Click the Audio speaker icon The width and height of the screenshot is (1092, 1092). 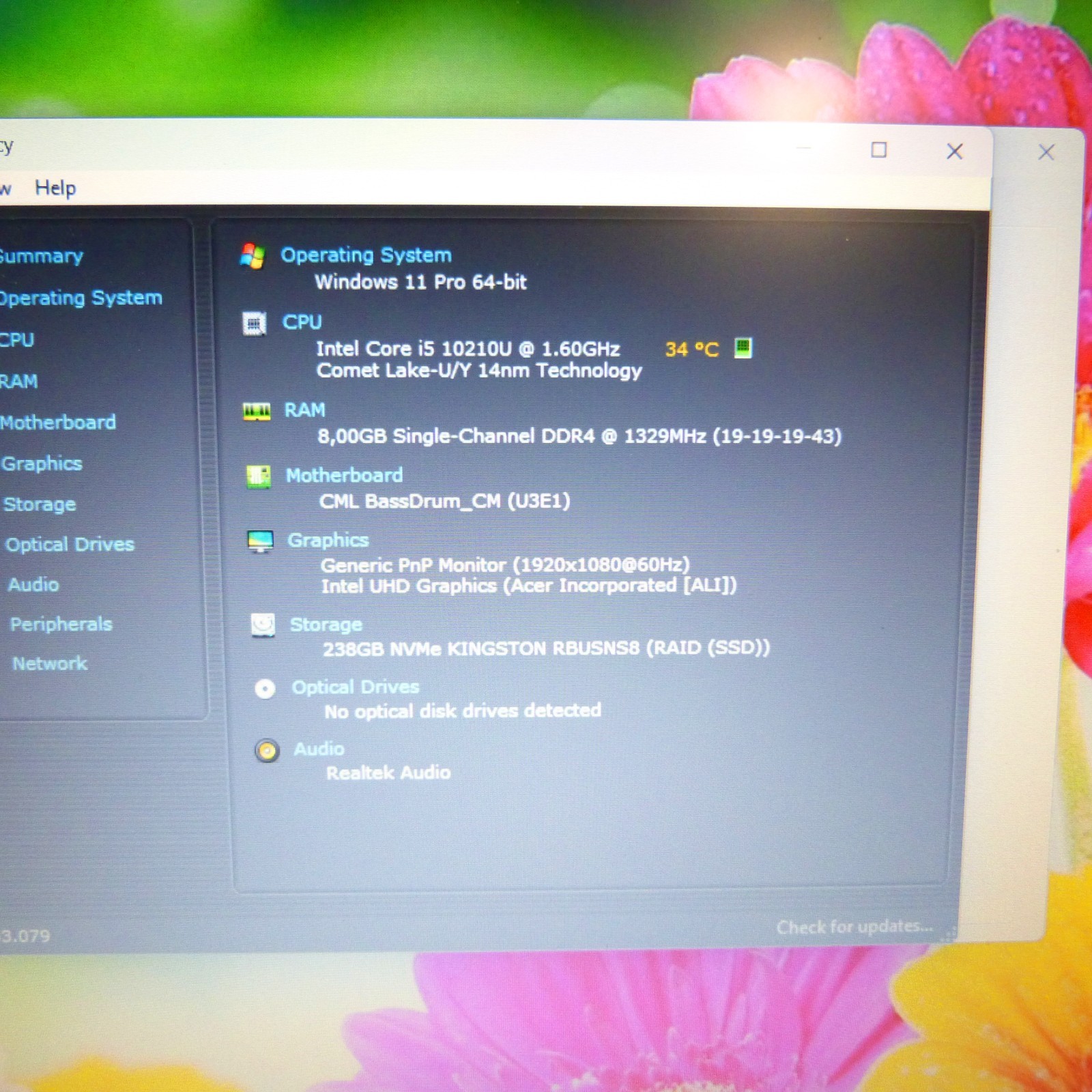(x=267, y=751)
